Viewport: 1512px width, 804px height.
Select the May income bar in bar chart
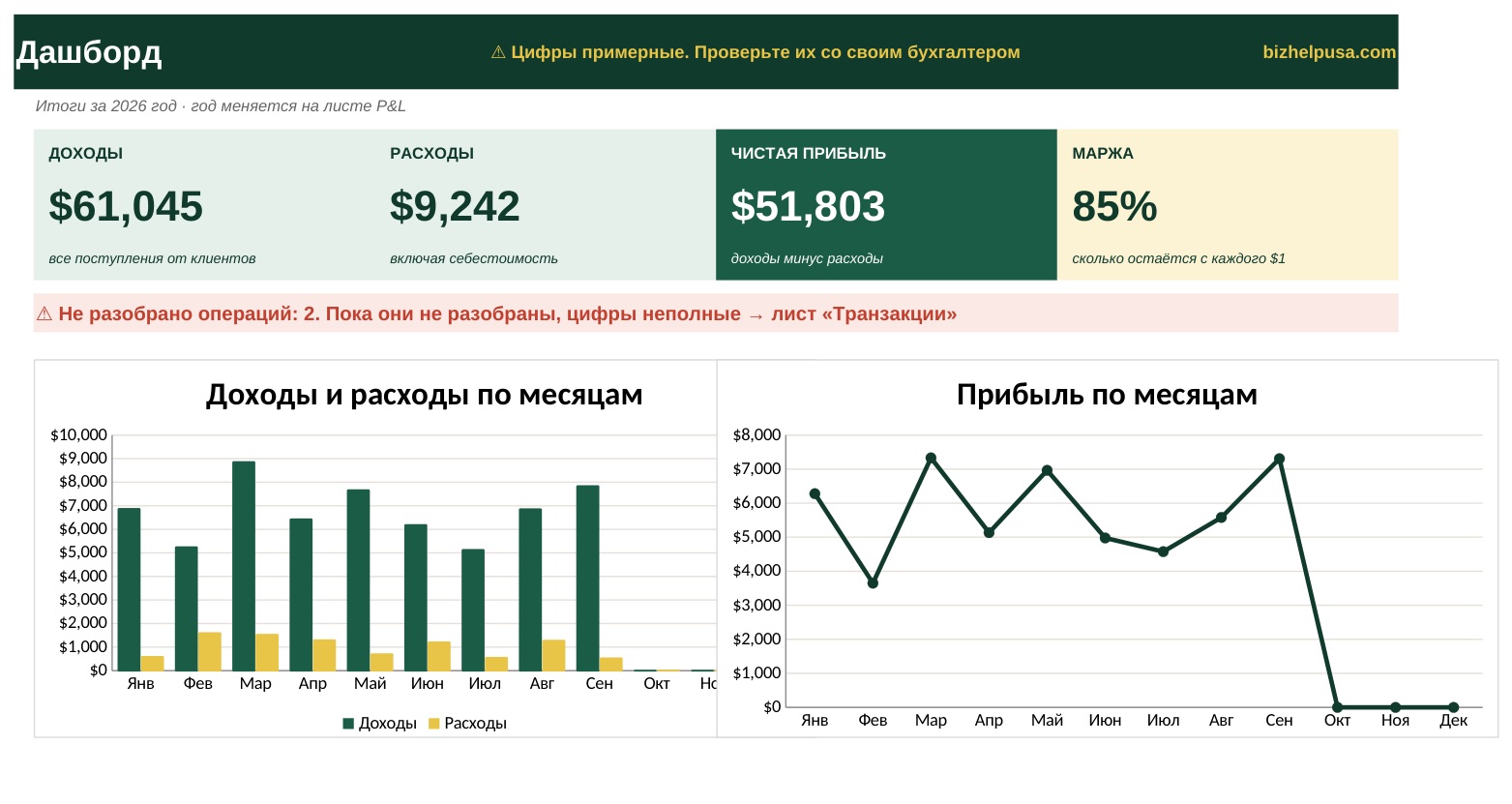(x=358, y=580)
